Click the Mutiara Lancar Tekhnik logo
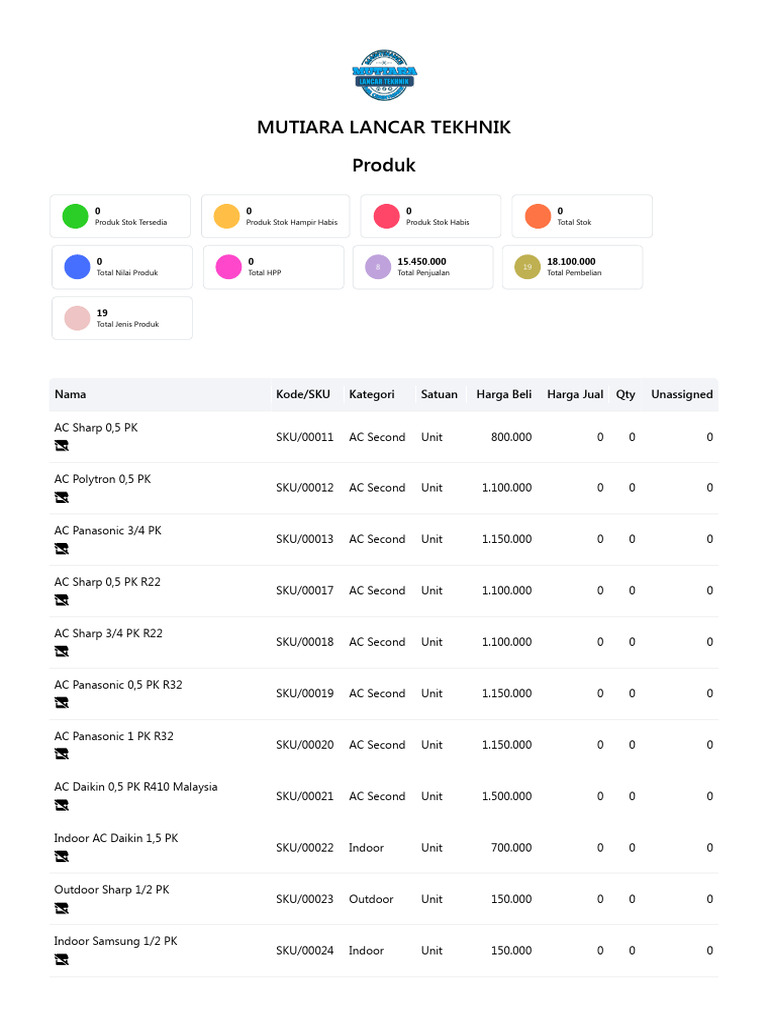 pos(384,75)
